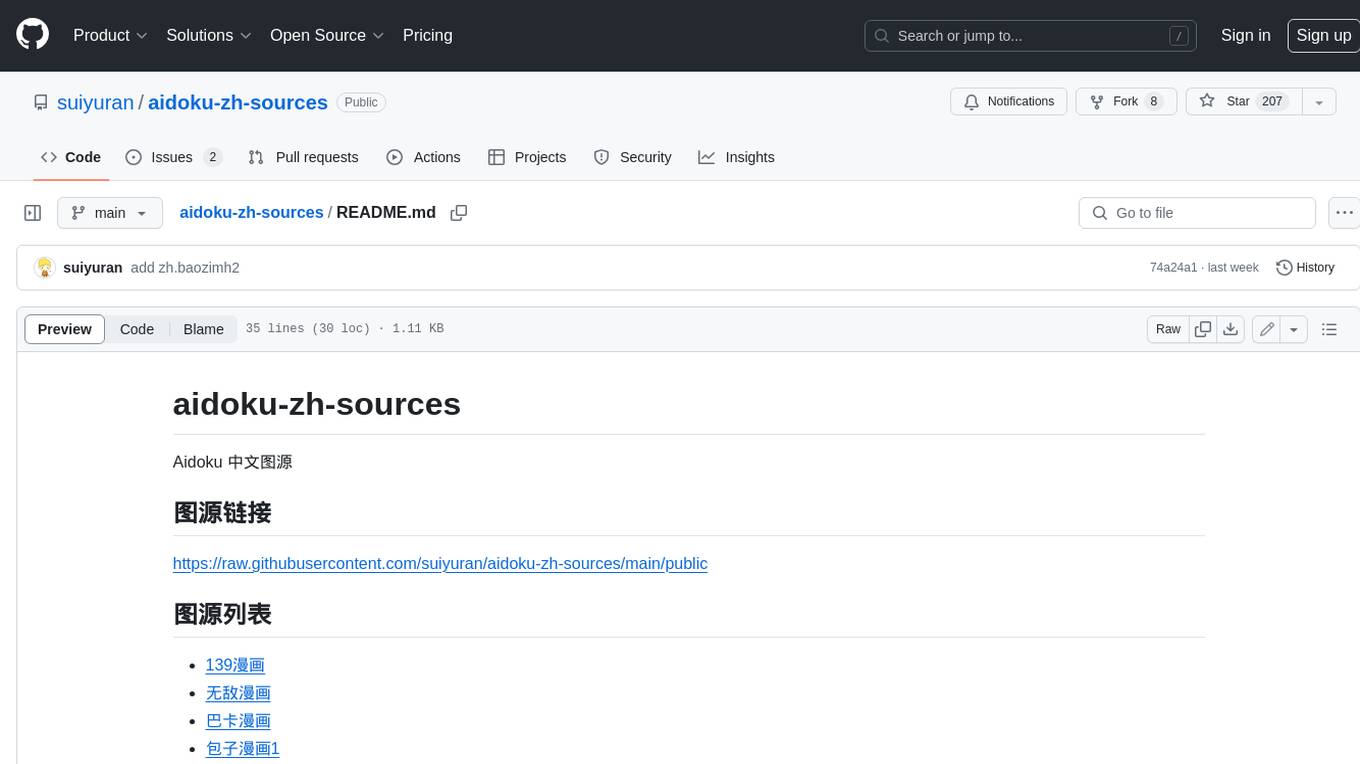Go to aidoku-zh-sources breadcrumb folder
The image size is (1360, 764).
251,212
